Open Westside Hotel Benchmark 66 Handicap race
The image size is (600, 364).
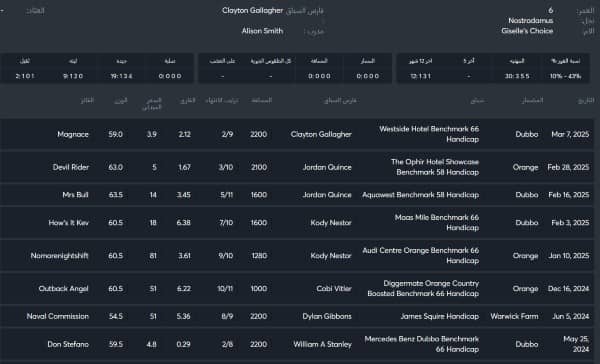(x=429, y=134)
